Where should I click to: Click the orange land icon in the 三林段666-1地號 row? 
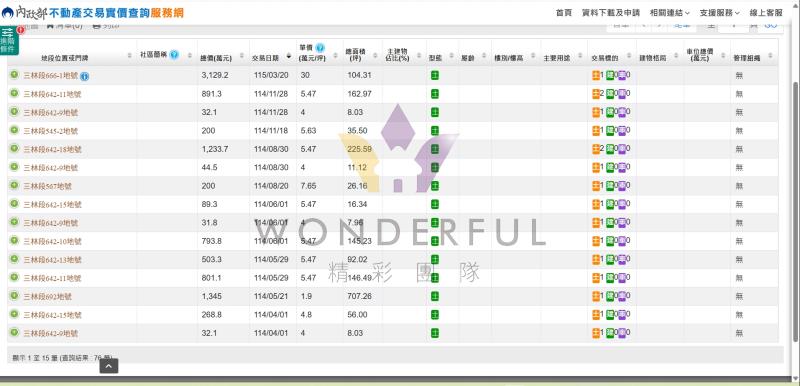(595, 75)
